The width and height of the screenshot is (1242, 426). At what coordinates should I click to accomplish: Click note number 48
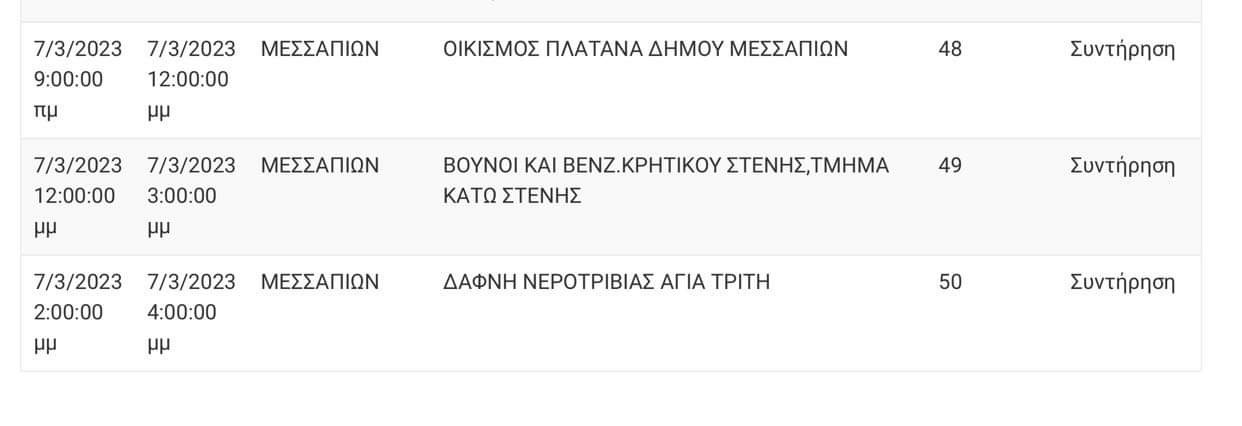(950, 49)
